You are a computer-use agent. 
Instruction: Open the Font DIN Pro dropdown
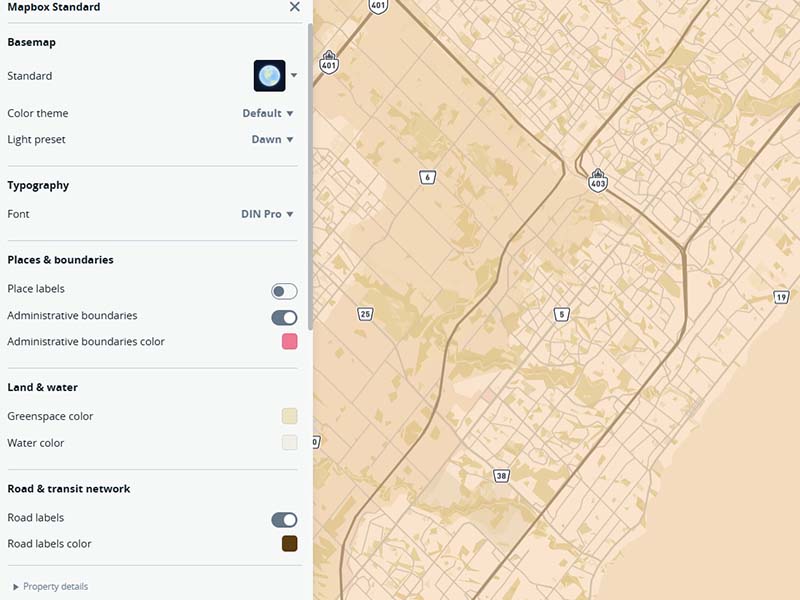point(267,214)
